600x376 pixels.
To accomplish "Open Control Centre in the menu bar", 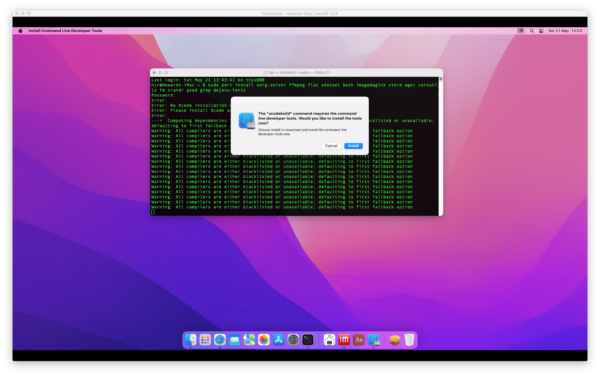I will point(541,31).
